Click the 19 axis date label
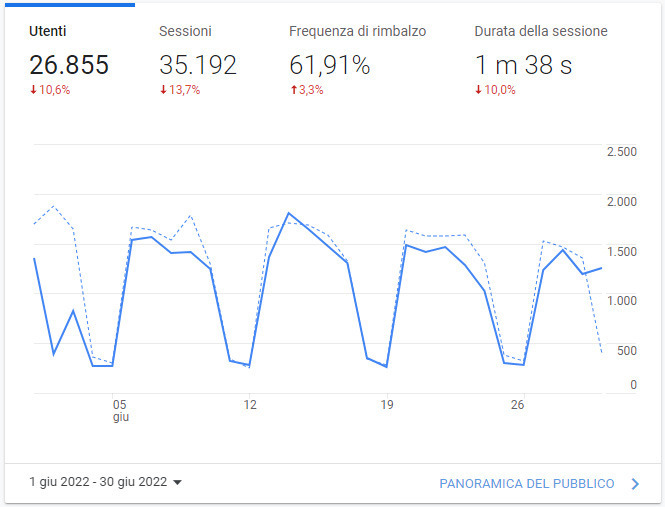The image size is (665, 507). 387,405
